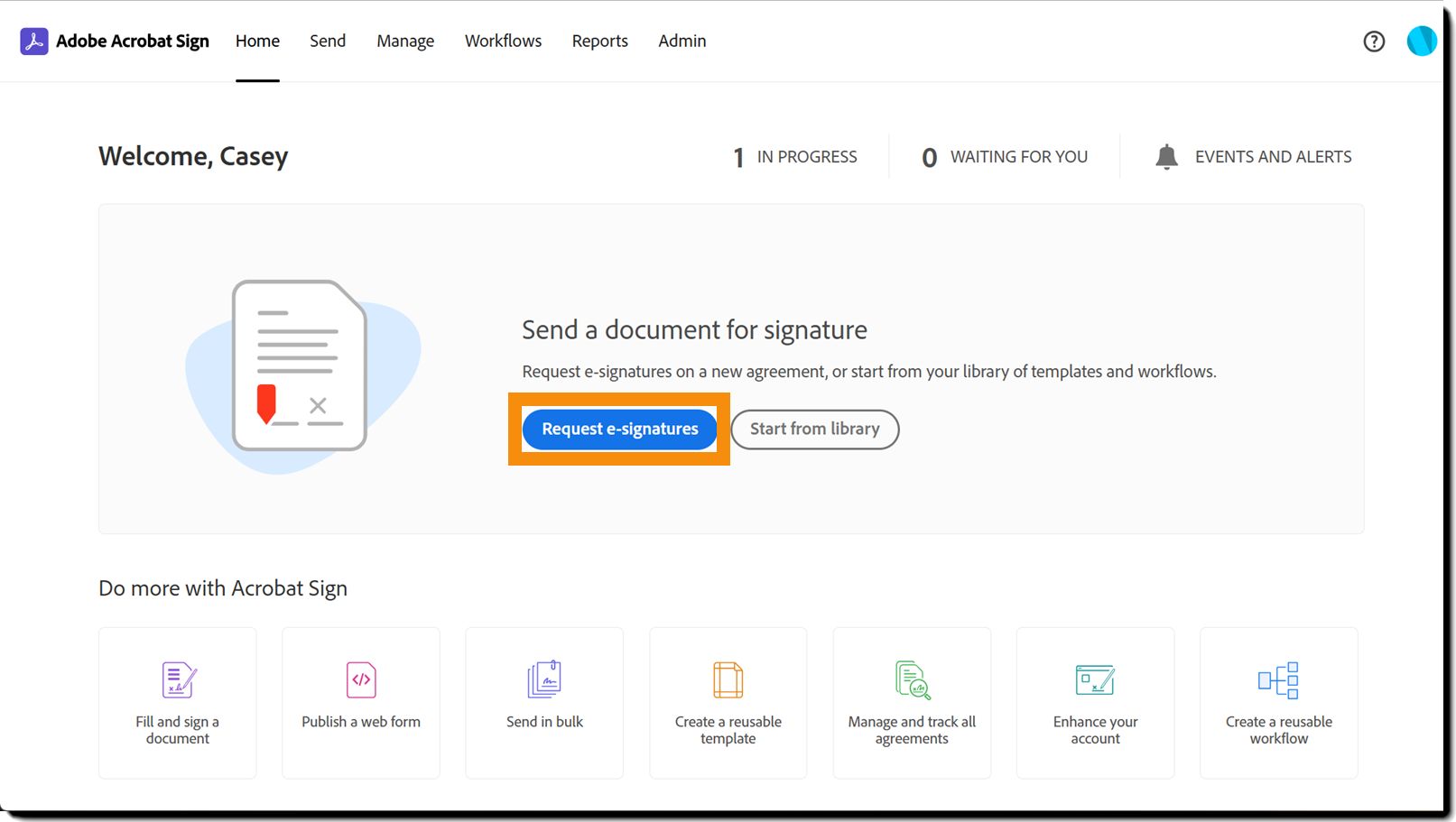The image size is (1456, 822).
Task: Select the Enhance your account icon
Action: pos(1095,680)
